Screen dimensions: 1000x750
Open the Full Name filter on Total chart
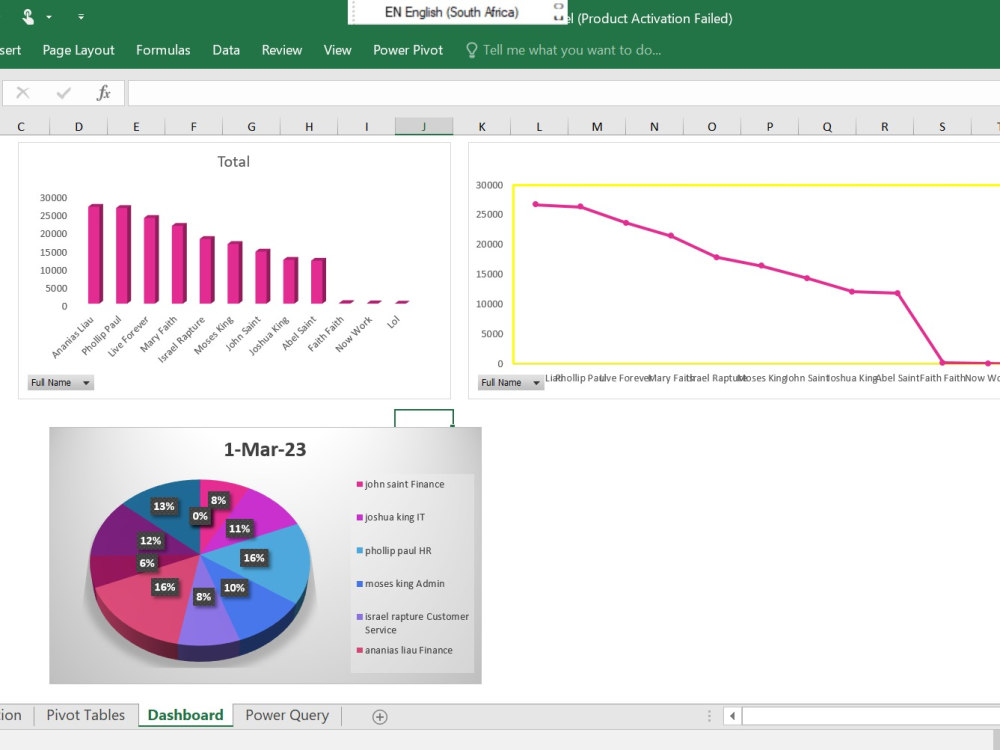click(x=60, y=382)
